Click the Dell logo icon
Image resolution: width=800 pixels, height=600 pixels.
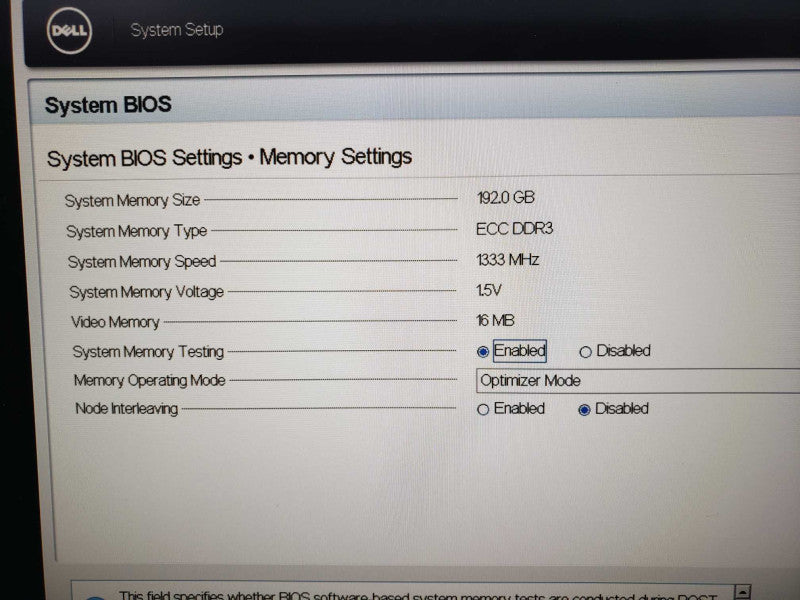[x=69, y=31]
